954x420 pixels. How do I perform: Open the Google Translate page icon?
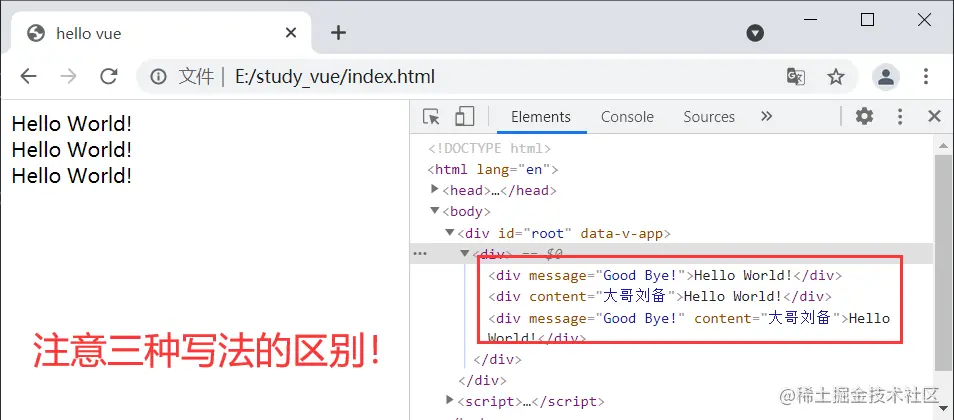coord(796,77)
